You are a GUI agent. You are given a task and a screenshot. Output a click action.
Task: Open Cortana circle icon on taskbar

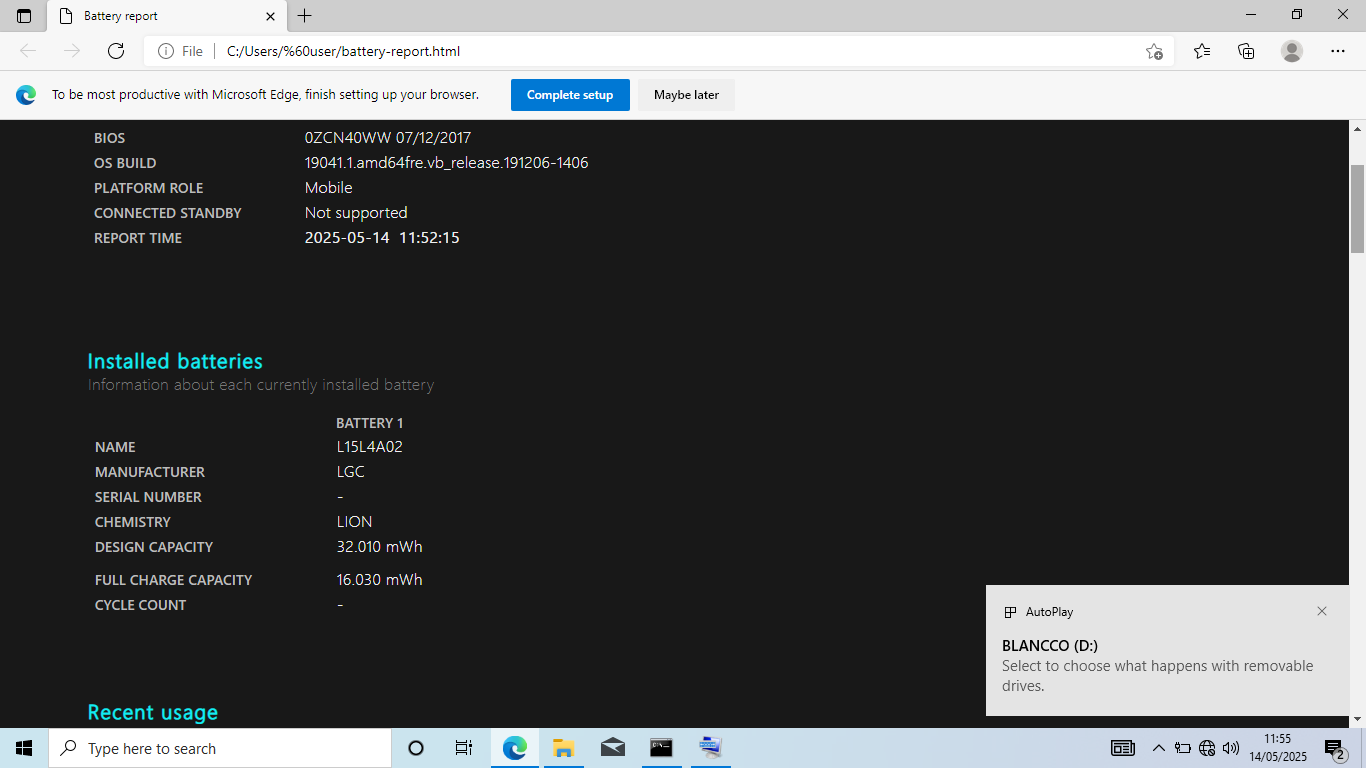416,748
